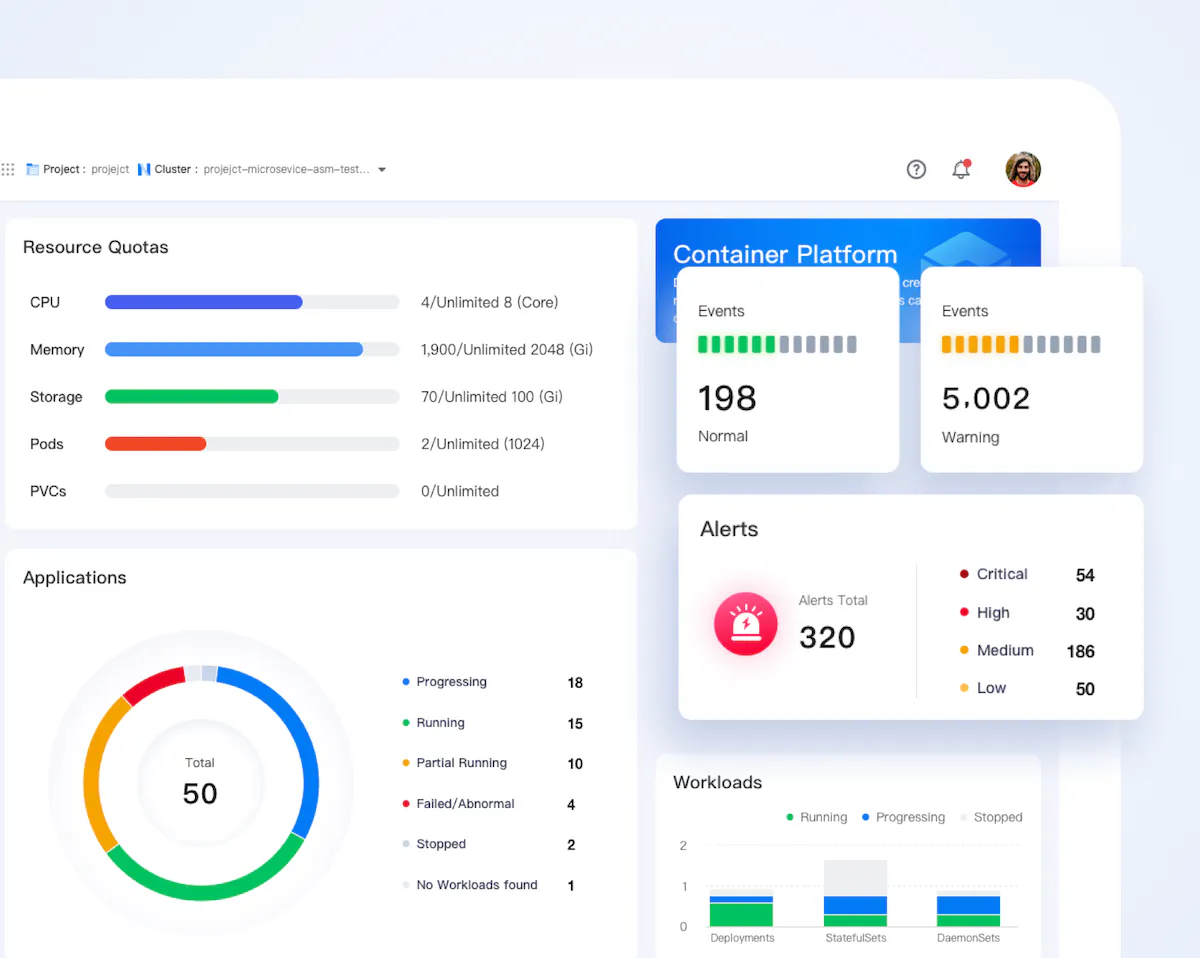Click the Deployments bar in Workloads chart

741,908
